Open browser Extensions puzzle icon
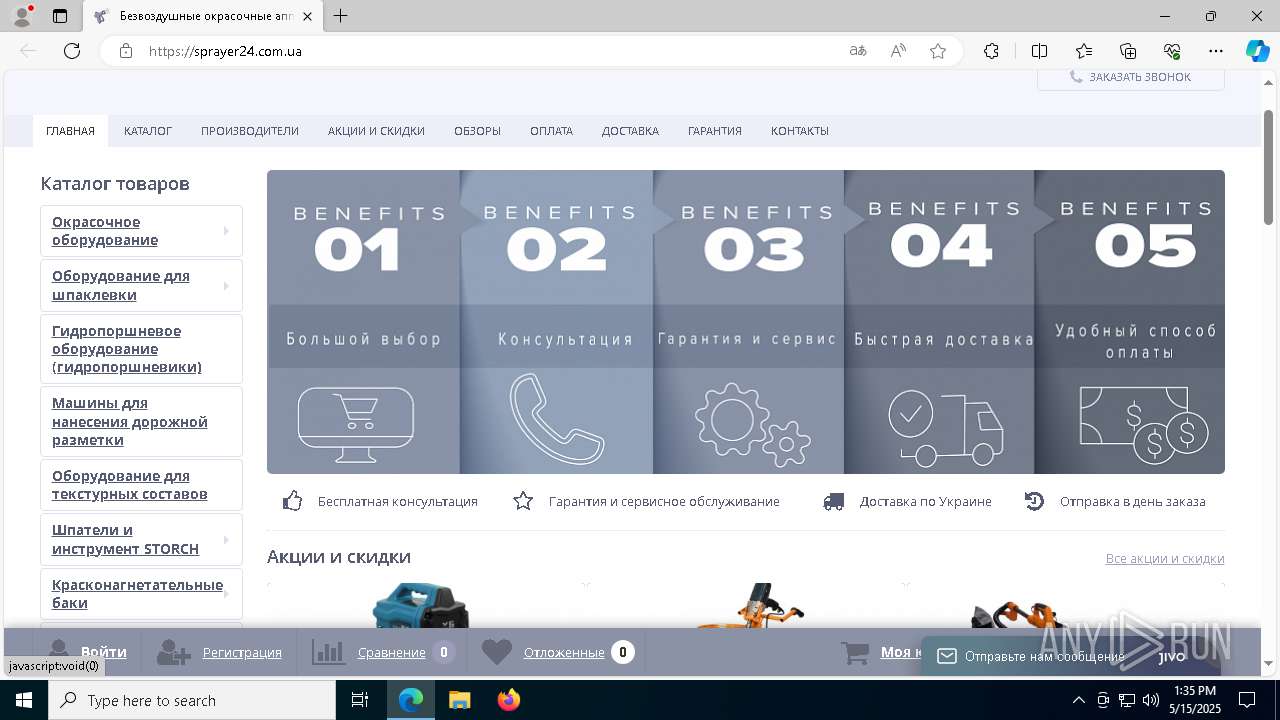Screen dimensions: 1280x720 click(x=991, y=51)
